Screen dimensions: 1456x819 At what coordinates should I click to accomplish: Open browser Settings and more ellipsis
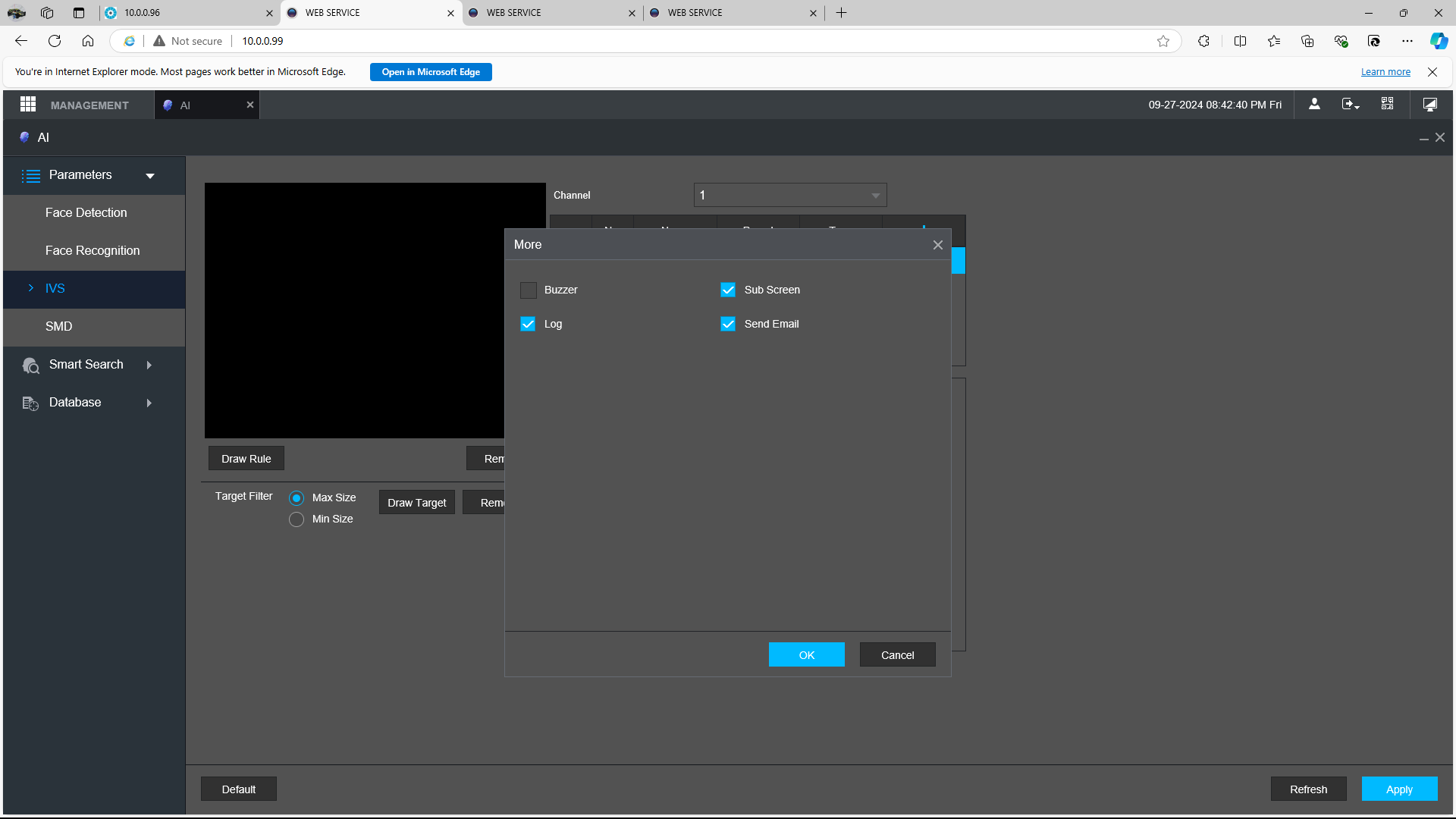[x=1407, y=41]
